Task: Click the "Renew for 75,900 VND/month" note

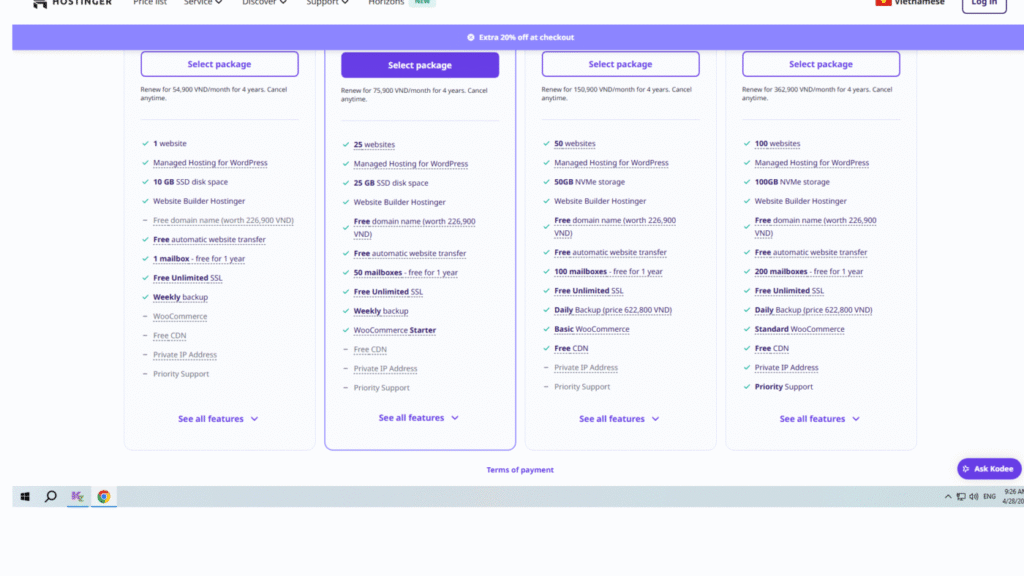Action: [414, 95]
